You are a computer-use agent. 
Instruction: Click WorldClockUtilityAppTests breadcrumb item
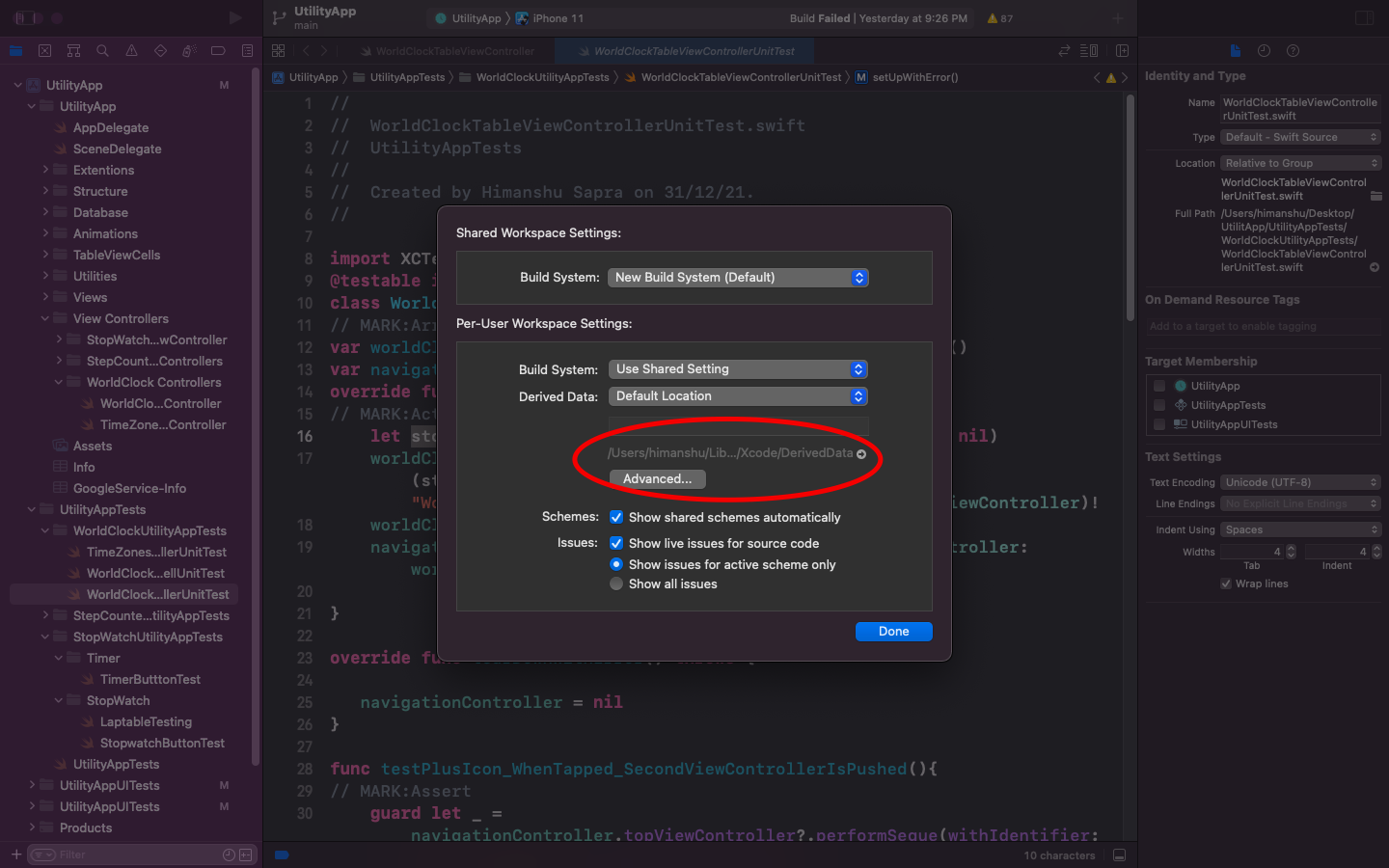[x=534, y=78]
